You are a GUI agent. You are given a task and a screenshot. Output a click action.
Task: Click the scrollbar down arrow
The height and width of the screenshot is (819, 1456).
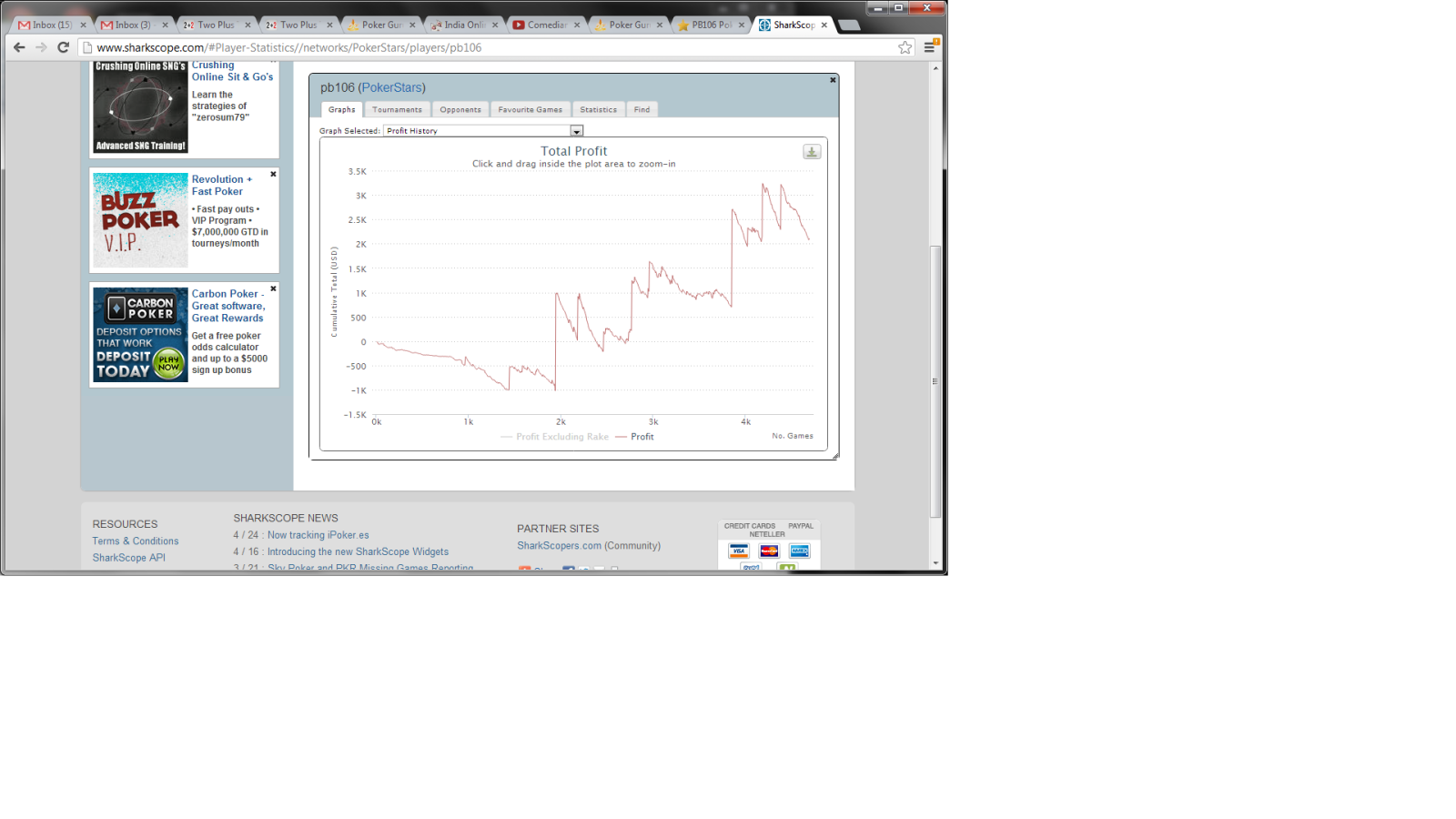pos(935,562)
